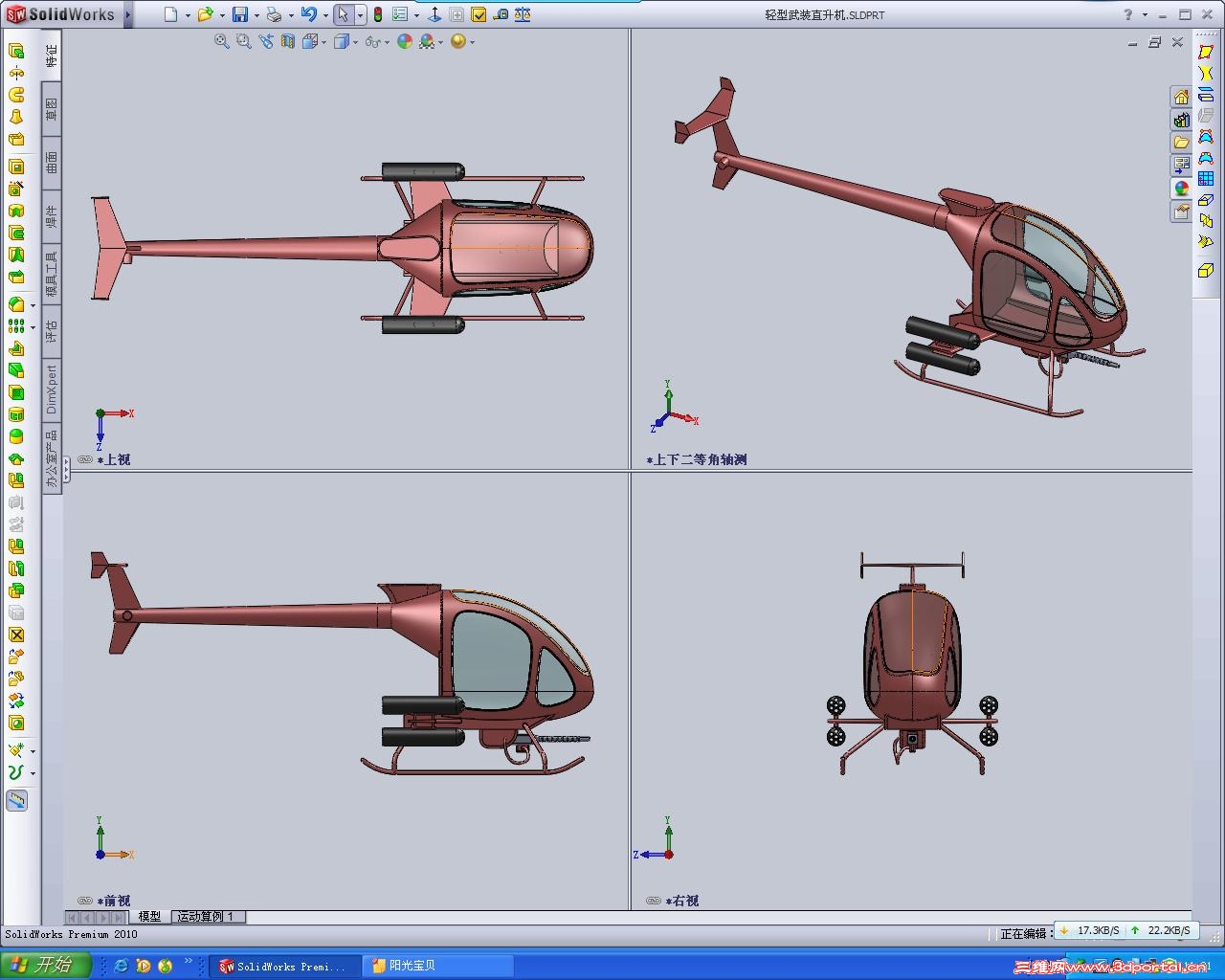The image size is (1225, 980).
Task: Click the Extruded Boss icon atop left toolbar
Action: pyautogui.click(x=16, y=50)
